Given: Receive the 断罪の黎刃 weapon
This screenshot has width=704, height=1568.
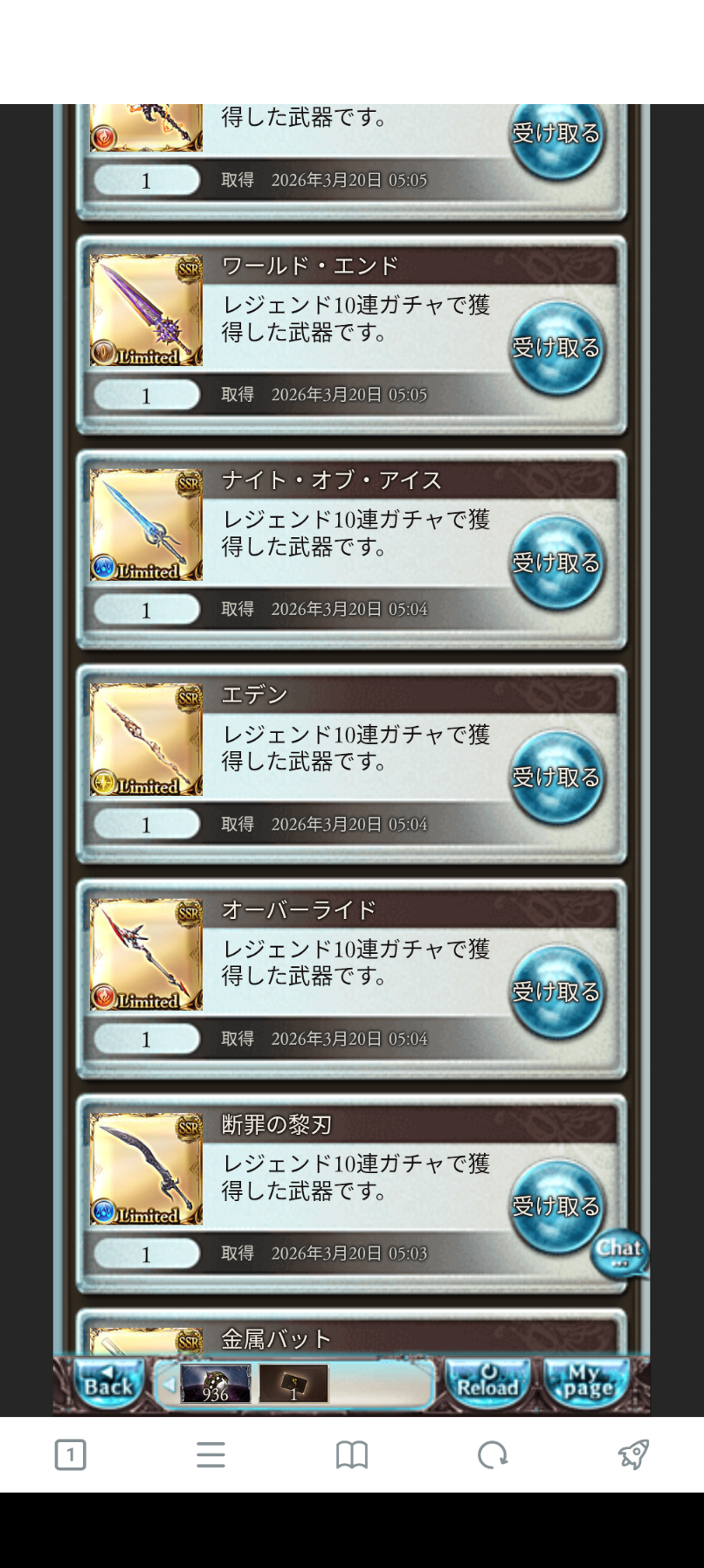Looking at the screenshot, I should [x=556, y=1207].
